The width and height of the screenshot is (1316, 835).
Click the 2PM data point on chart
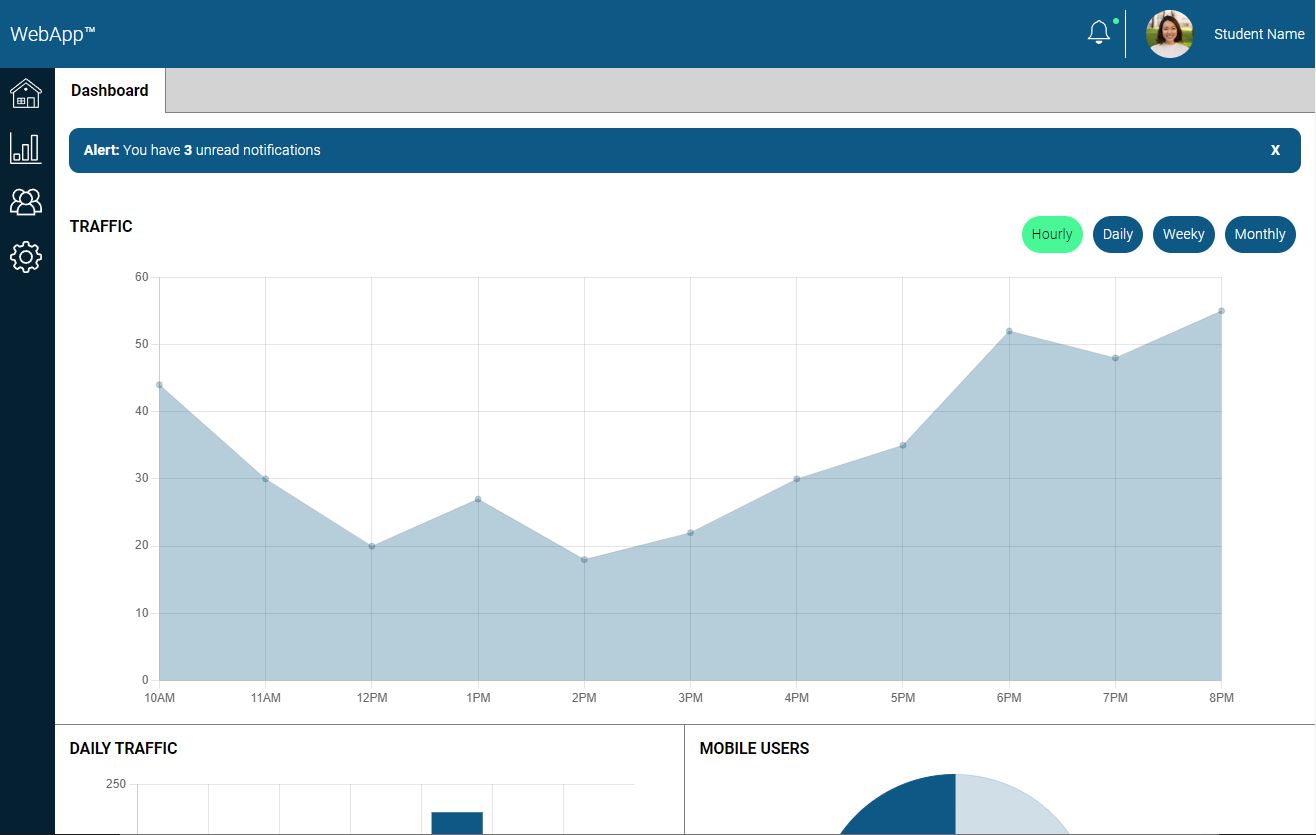point(584,560)
